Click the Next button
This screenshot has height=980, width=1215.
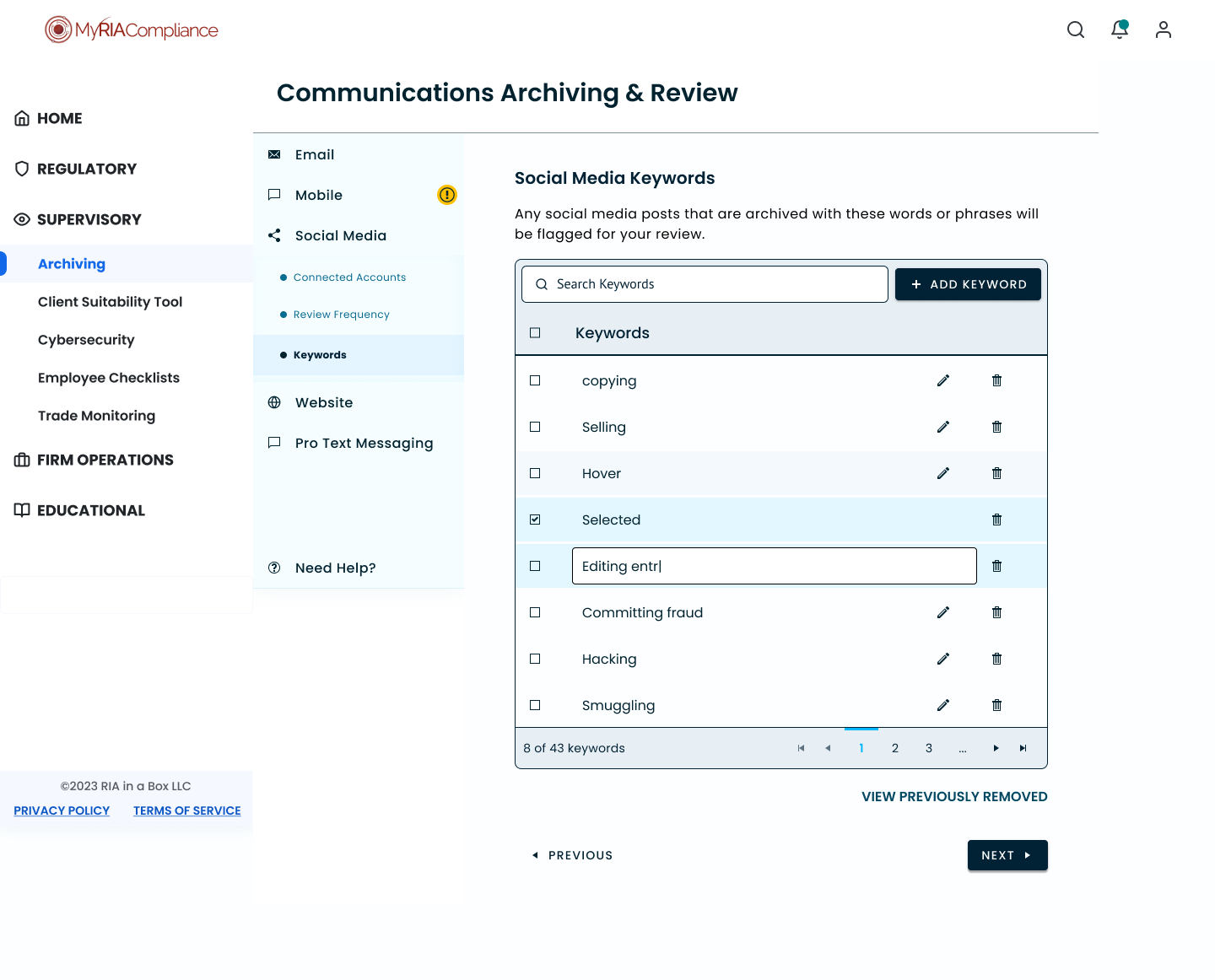[1007, 855]
